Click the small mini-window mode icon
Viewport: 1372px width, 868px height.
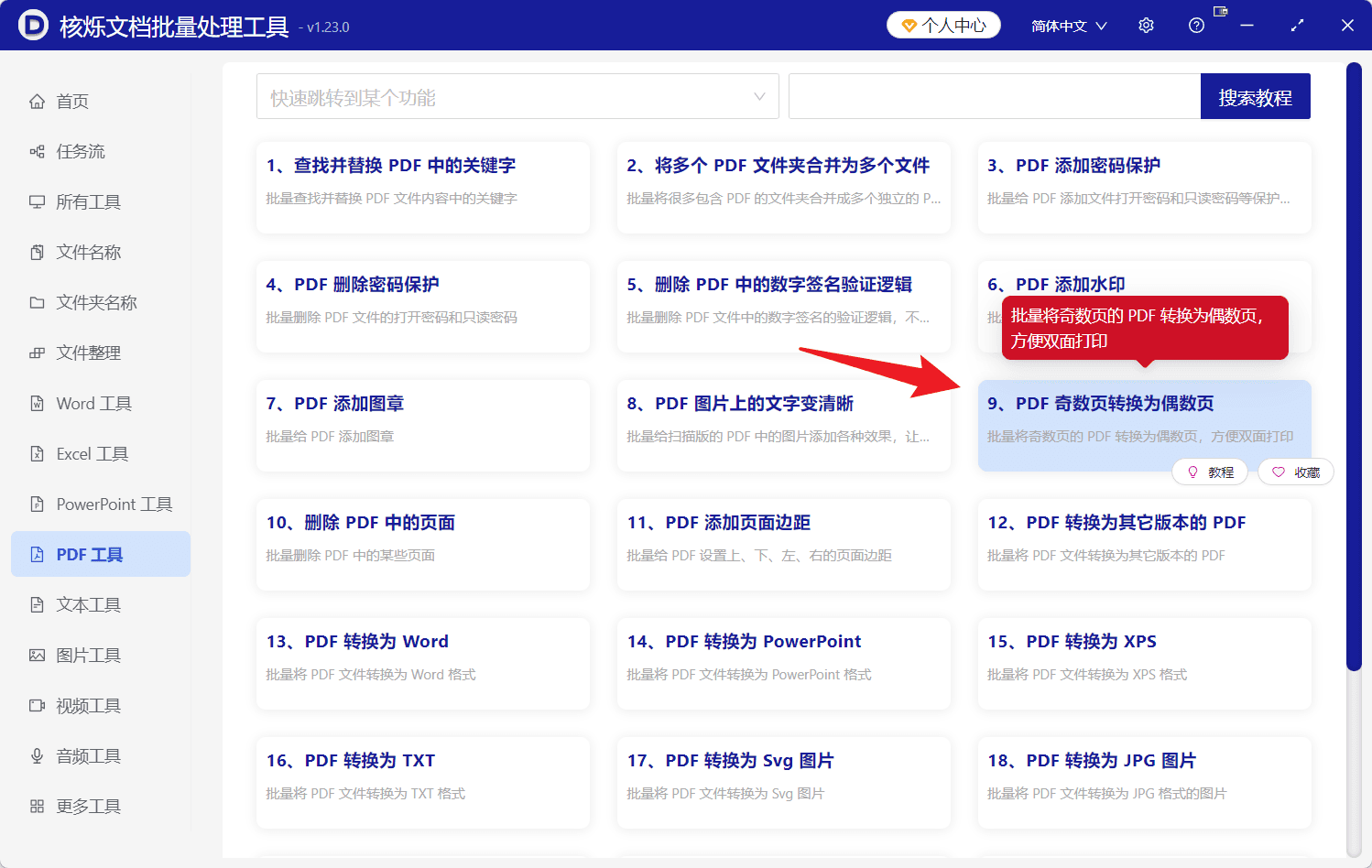click(x=1220, y=11)
